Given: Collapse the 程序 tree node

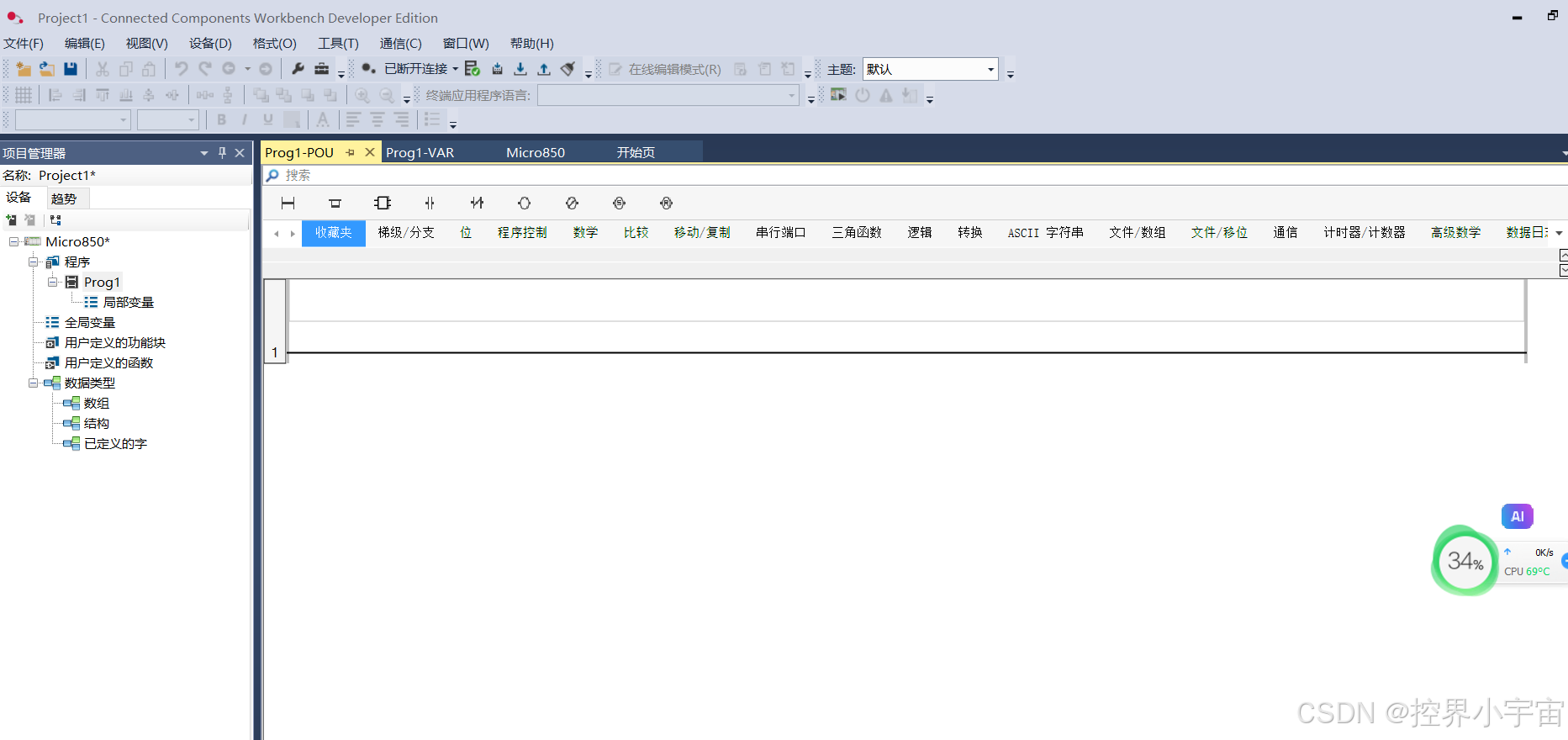Looking at the screenshot, I should coord(33,262).
